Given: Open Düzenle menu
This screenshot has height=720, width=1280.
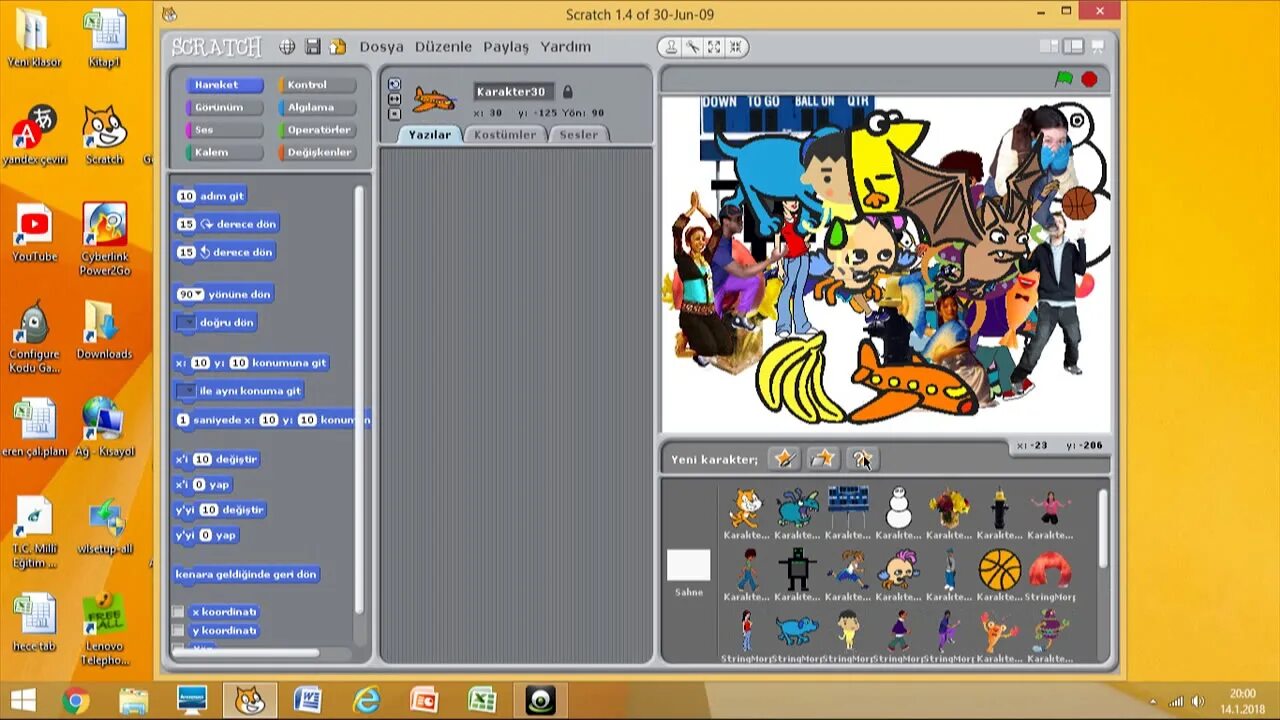Looking at the screenshot, I should (x=443, y=47).
